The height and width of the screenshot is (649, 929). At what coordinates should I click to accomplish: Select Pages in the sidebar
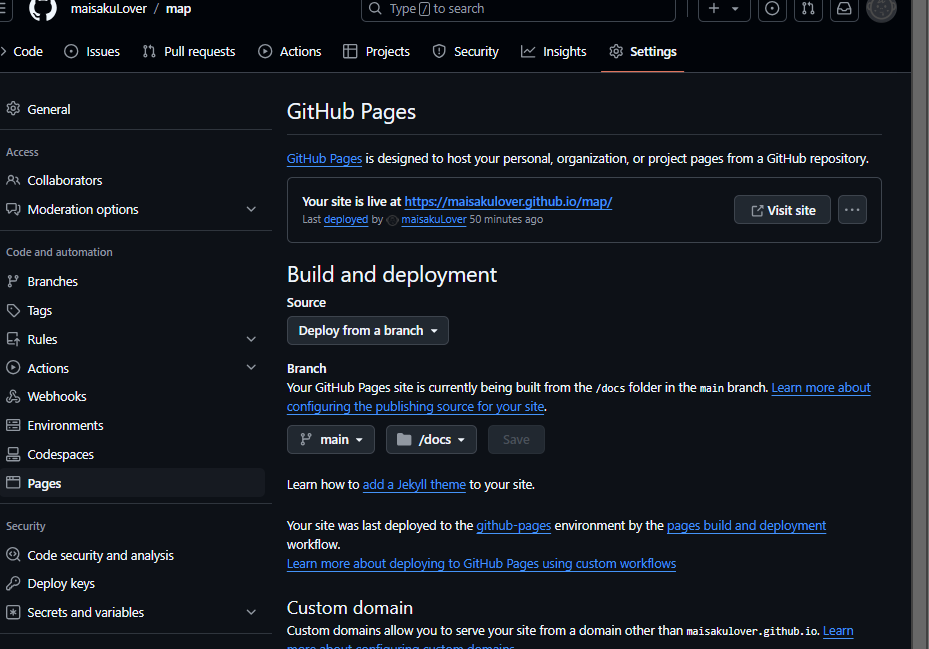pos(133,483)
